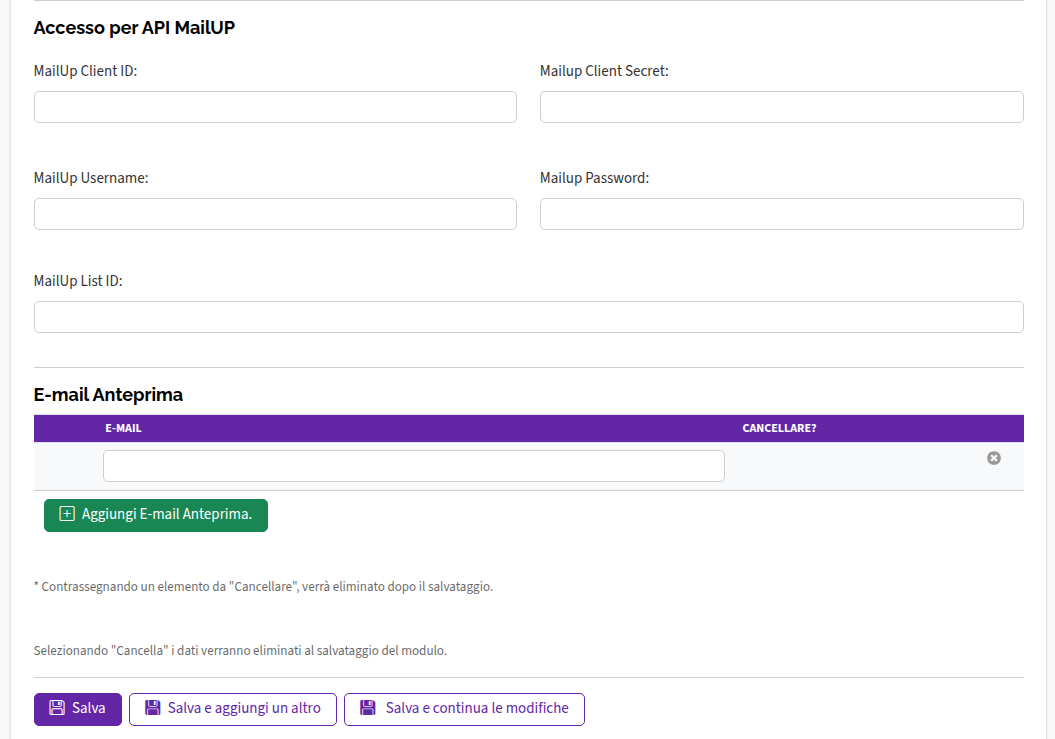Select the Accesso per API MailUP heading
Image resolution: width=1055 pixels, height=739 pixels.
point(135,28)
